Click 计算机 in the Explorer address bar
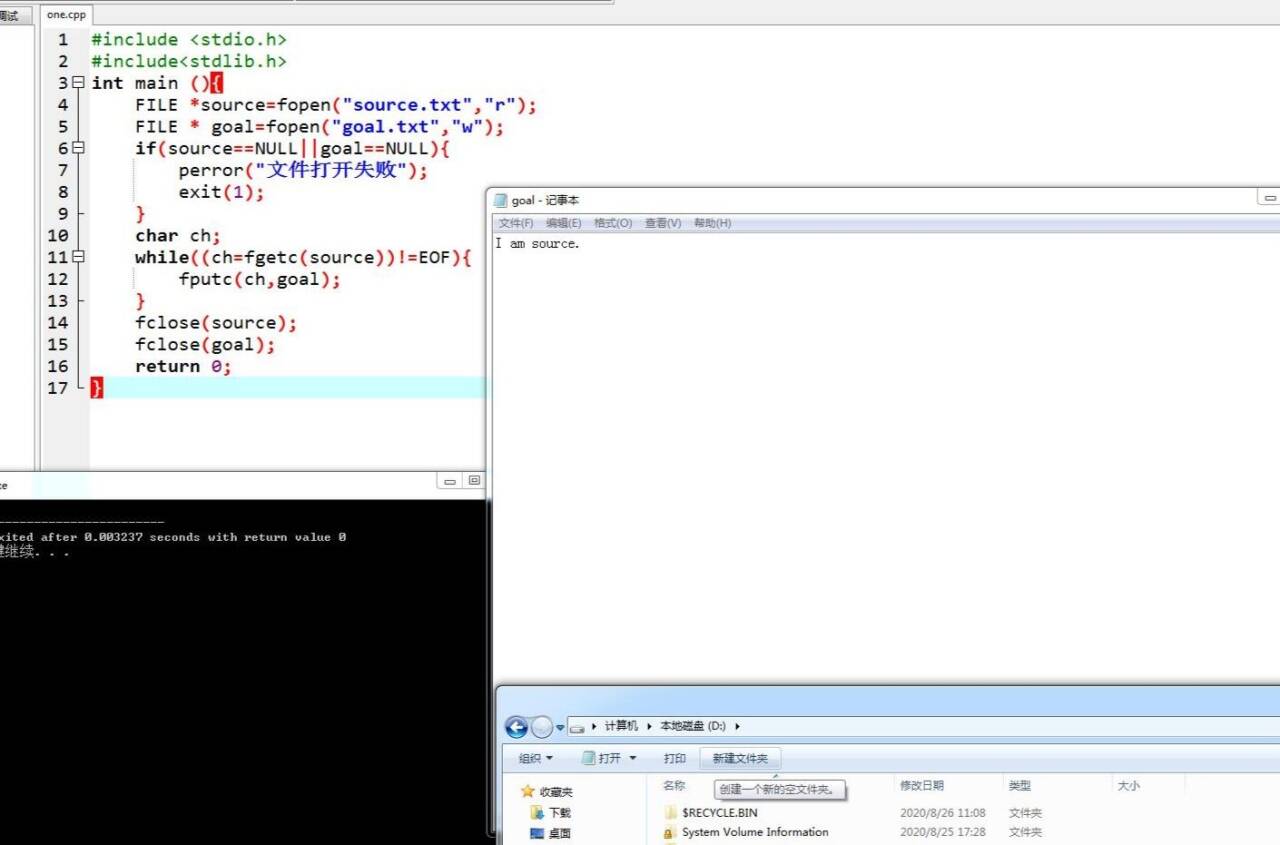This screenshot has height=845, width=1280. click(x=621, y=726)
